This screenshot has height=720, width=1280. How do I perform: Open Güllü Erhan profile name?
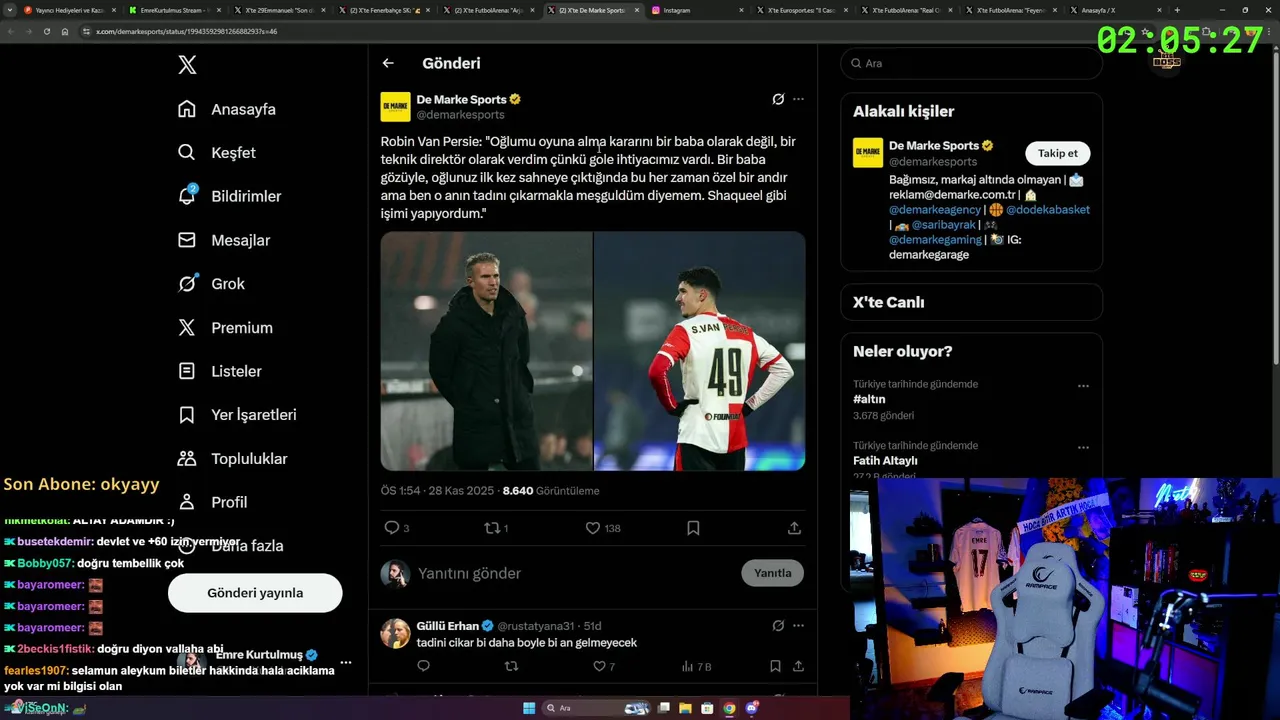[447, 626]
